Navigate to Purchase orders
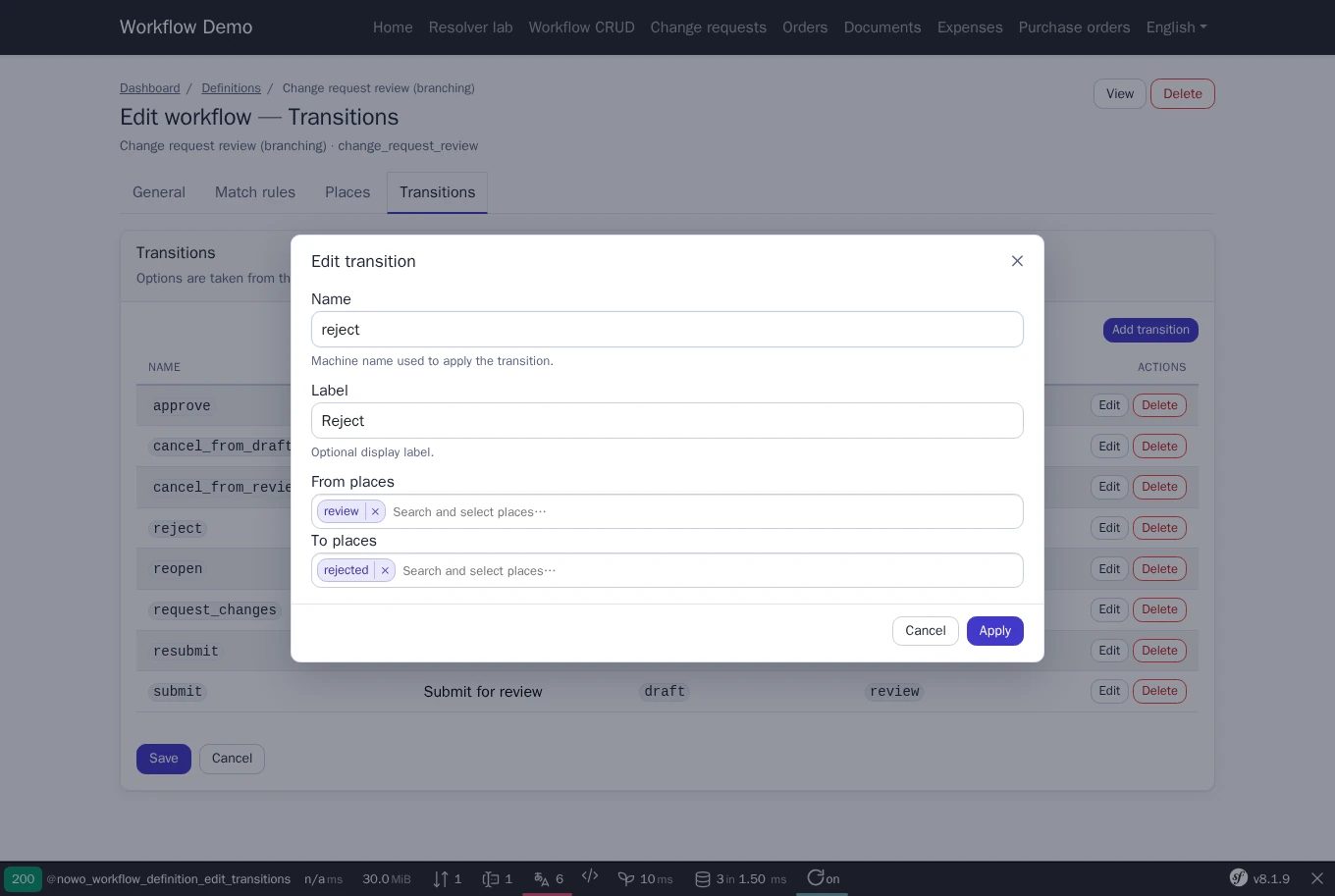Image resolution: width=1335 pixels, height=896 pixels. [x=1074, y=27]
